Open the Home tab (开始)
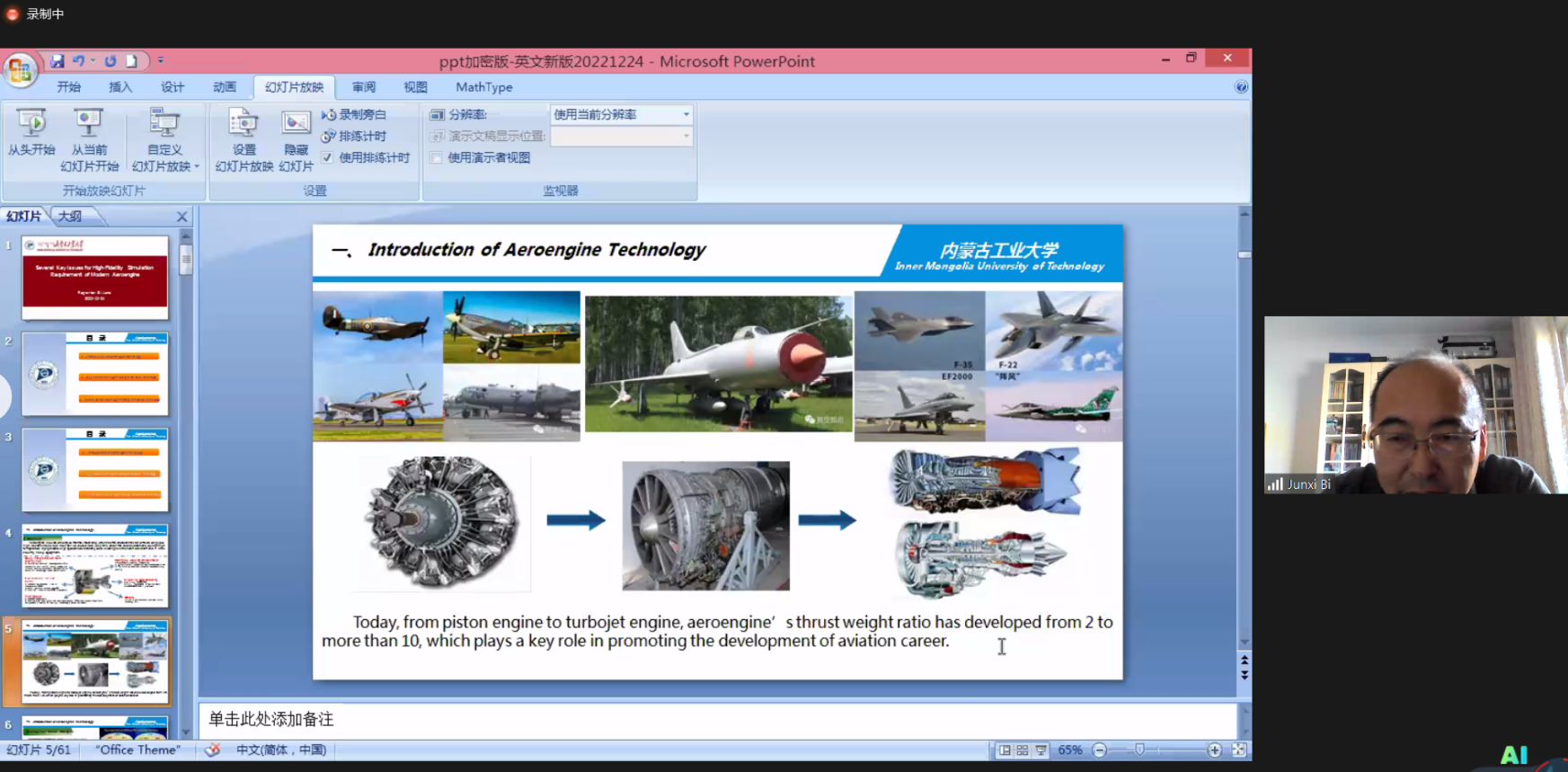Viewport: 1568px width, 772px height. coord(68,87)
